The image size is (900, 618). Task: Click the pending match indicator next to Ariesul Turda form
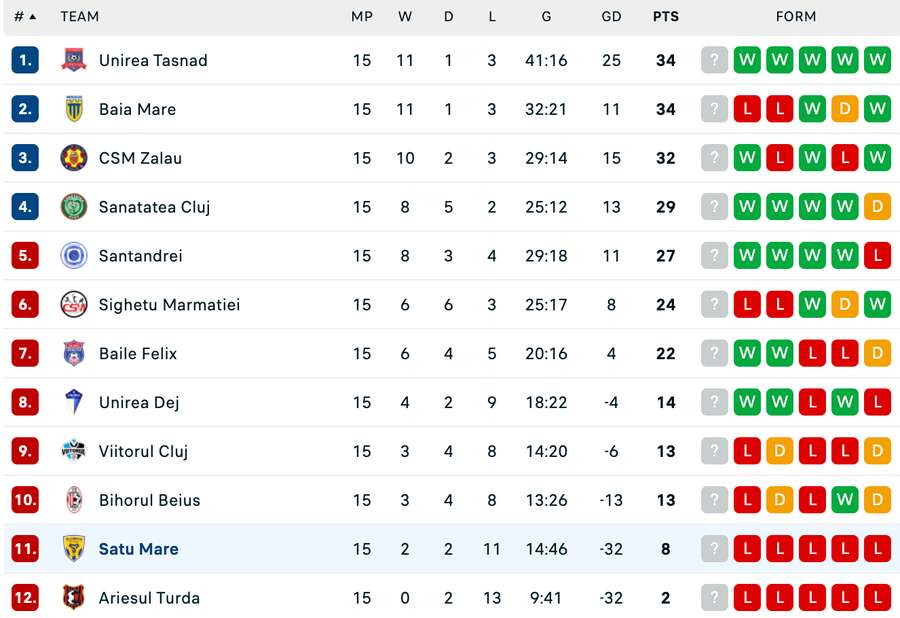pyautogui.click(x=714, y=597)
